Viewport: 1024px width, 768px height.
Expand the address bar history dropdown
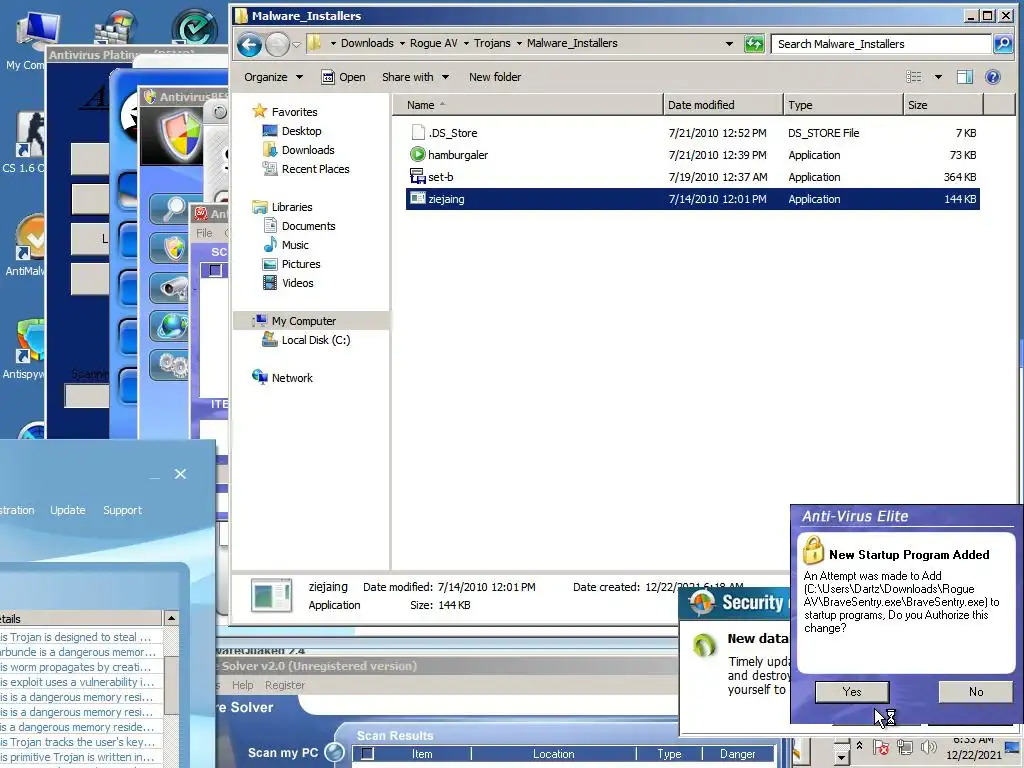click(x=729, y=44)
